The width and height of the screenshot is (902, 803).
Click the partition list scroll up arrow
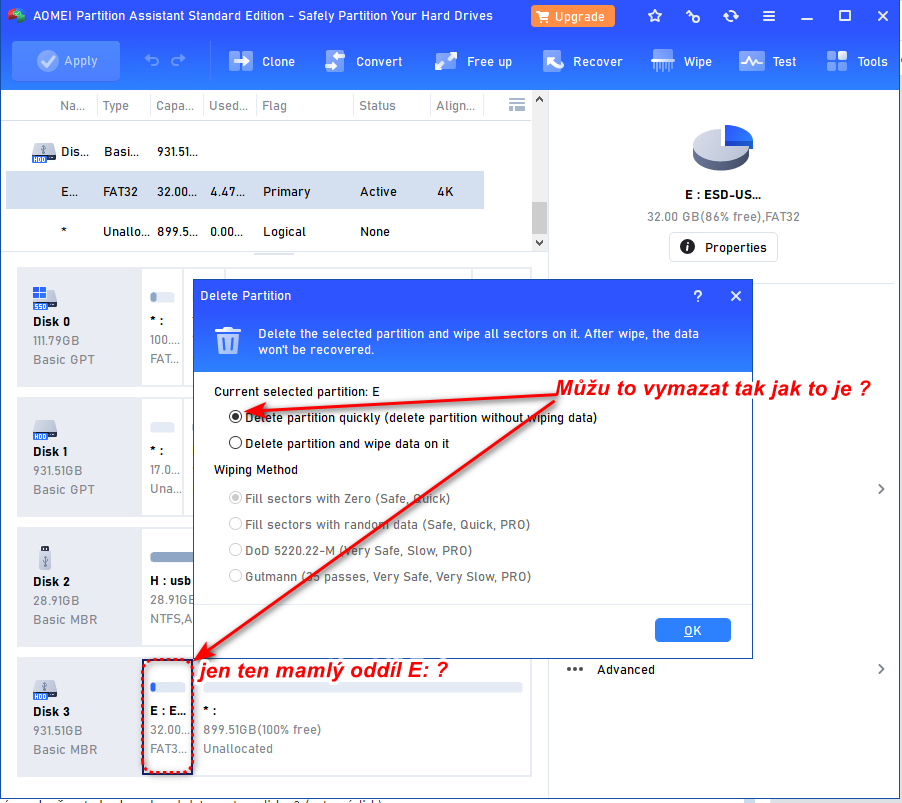(x=539, y=99)
